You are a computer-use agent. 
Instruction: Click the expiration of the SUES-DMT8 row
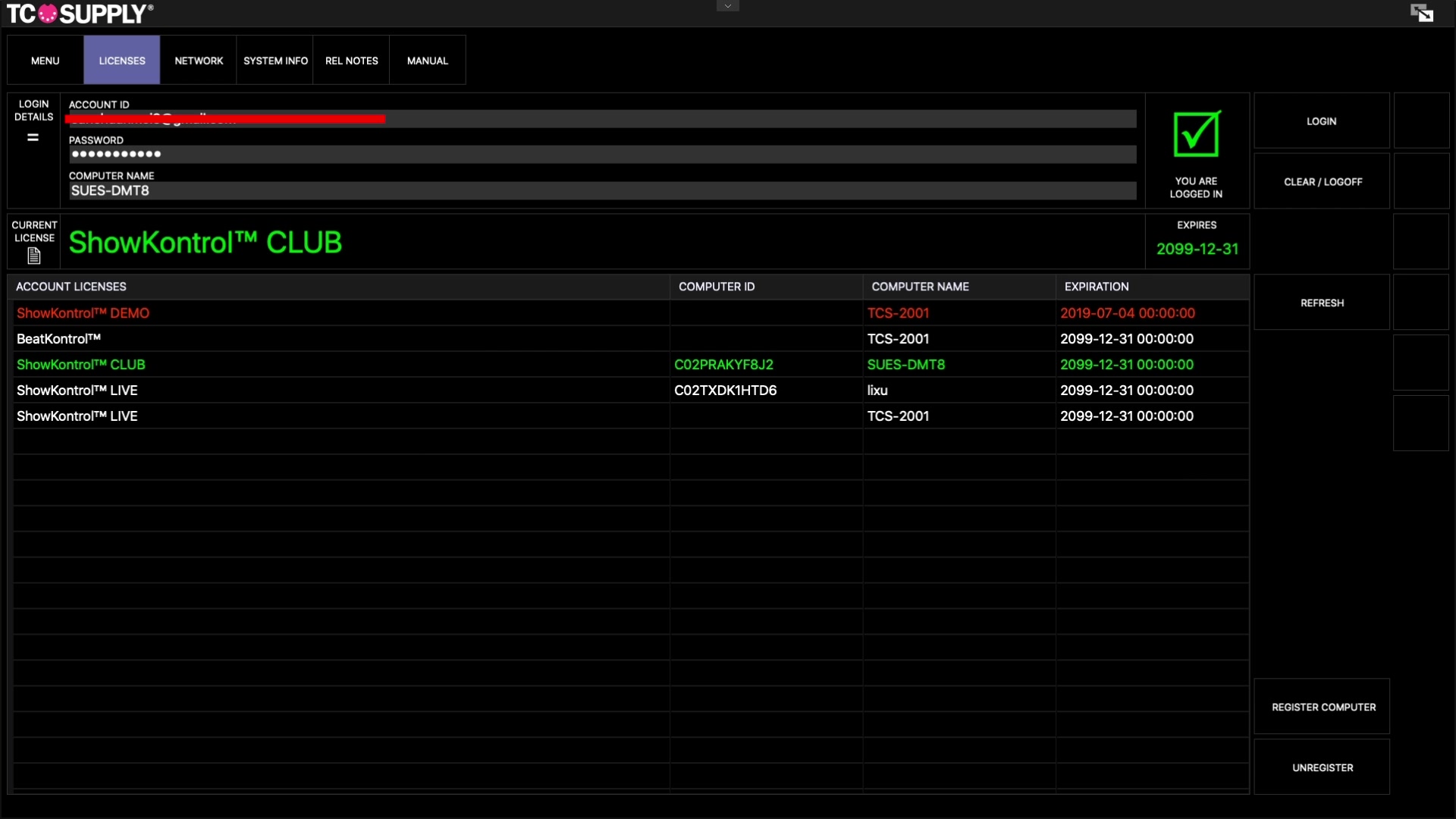click(1127, 365)
